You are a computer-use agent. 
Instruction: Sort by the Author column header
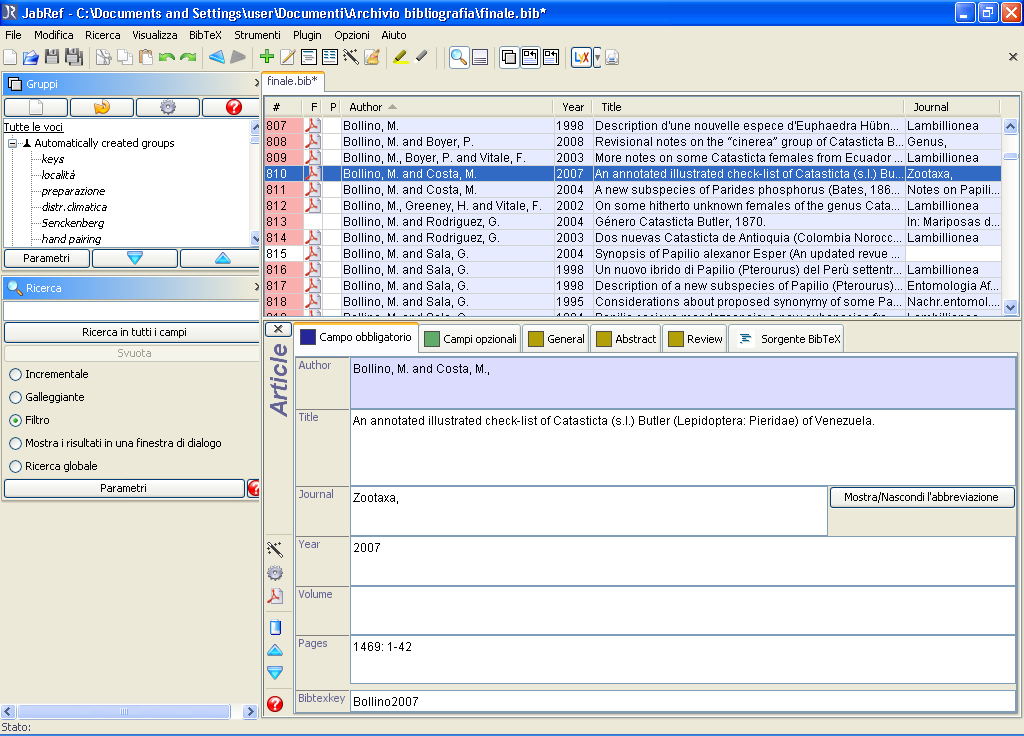(x=366, y=107)
